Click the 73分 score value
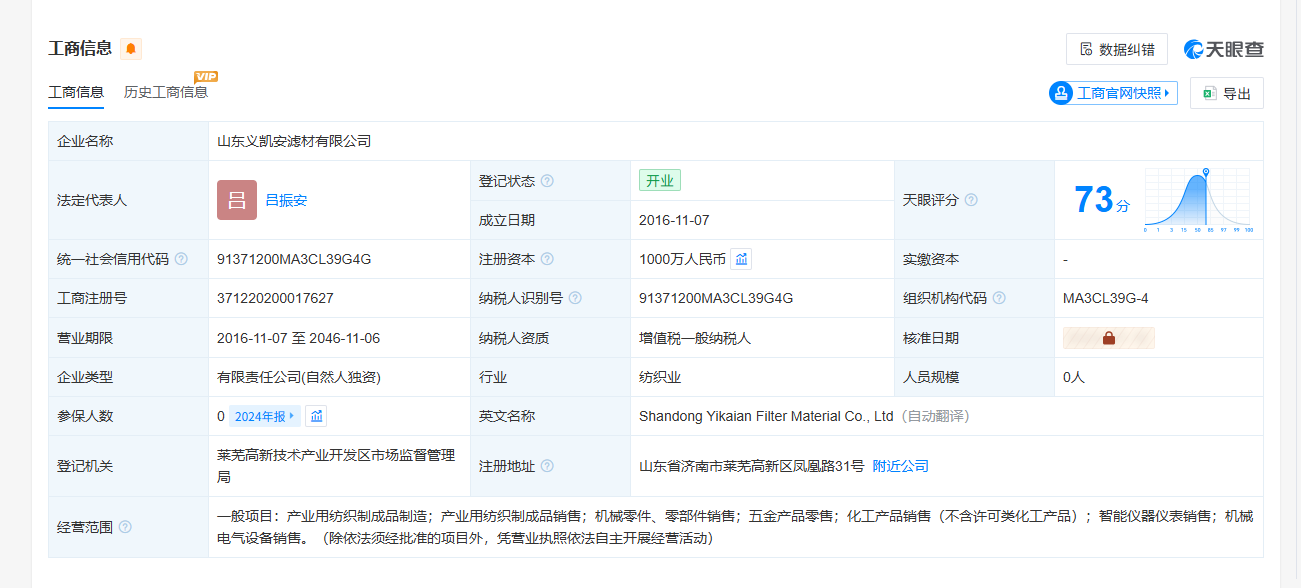The height and width of the screenshot is (588, 1301). [1102, 200]
